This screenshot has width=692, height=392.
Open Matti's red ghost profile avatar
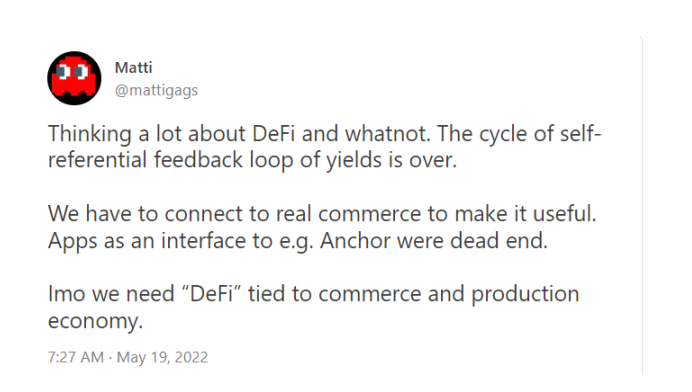coord(74,78)
